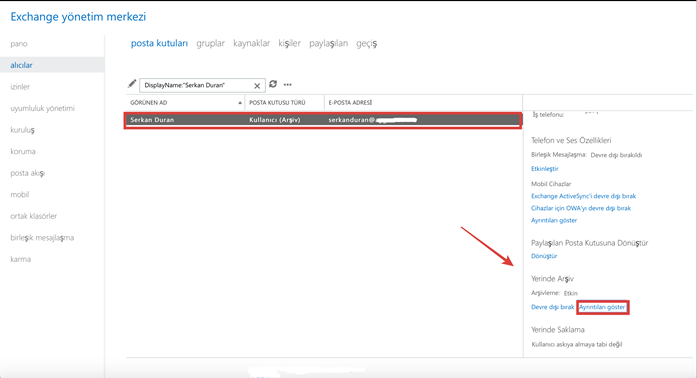
Task: Click Ayrıntıları göster under Mobil Cihazlar
Action: (554, 220)
